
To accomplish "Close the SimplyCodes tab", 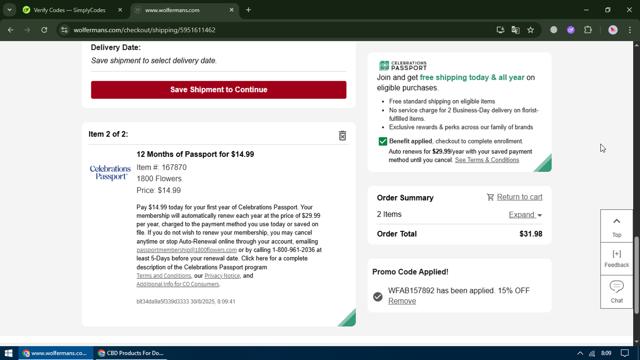I will 120,10.
